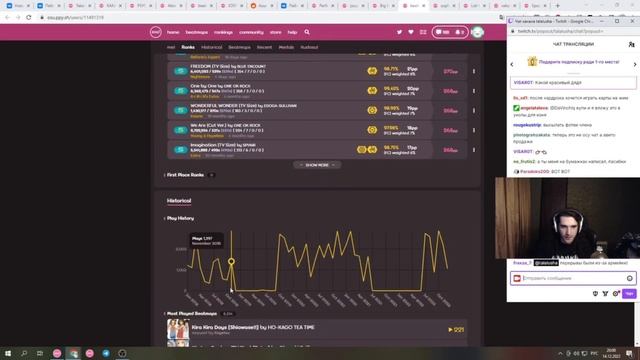This screenshot has height=360, width=640.
Task: Open Telegram from the taskbar
Action: [106, 353]
